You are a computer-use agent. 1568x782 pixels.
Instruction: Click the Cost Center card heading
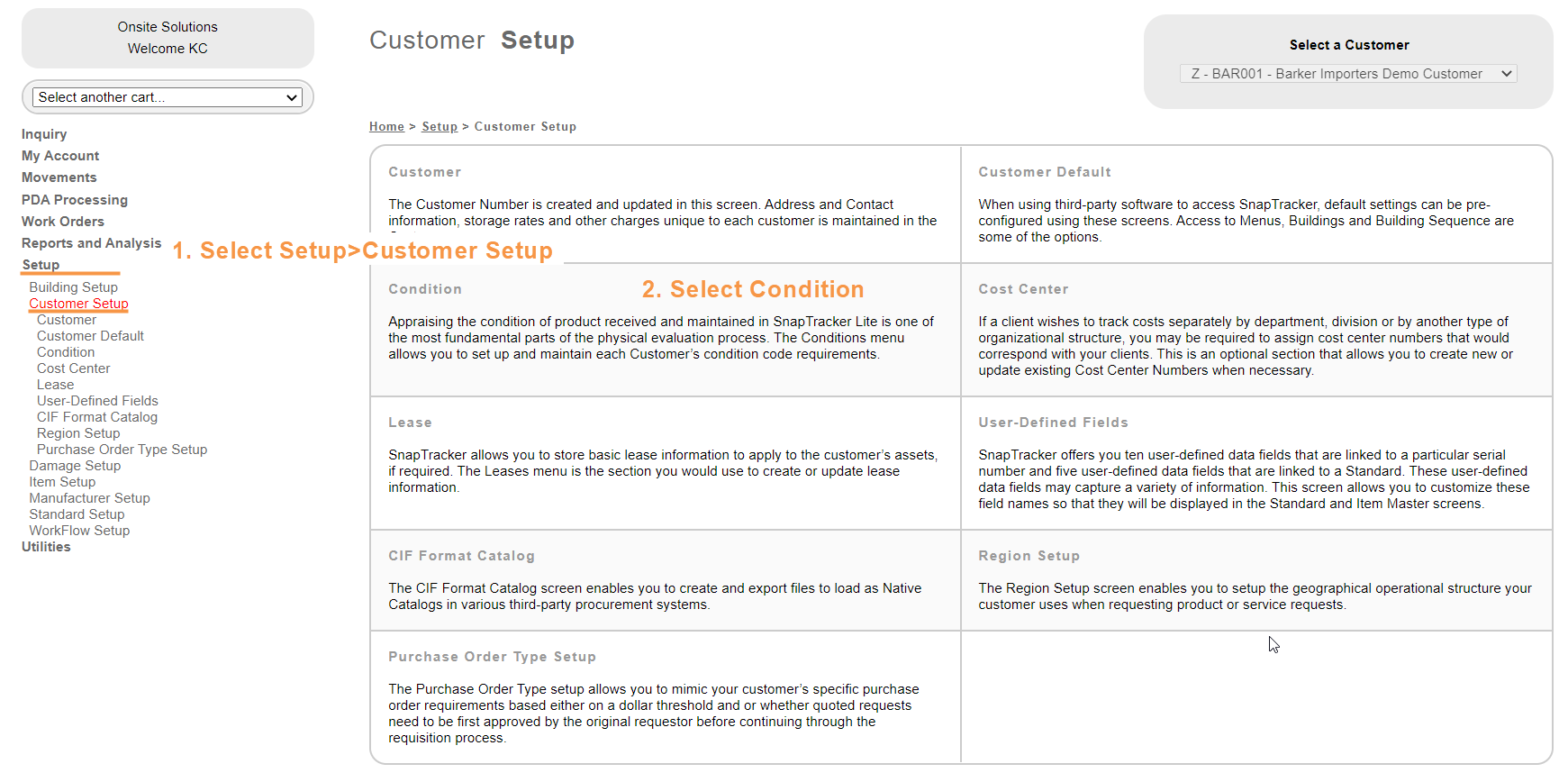tap(1023, 289)
